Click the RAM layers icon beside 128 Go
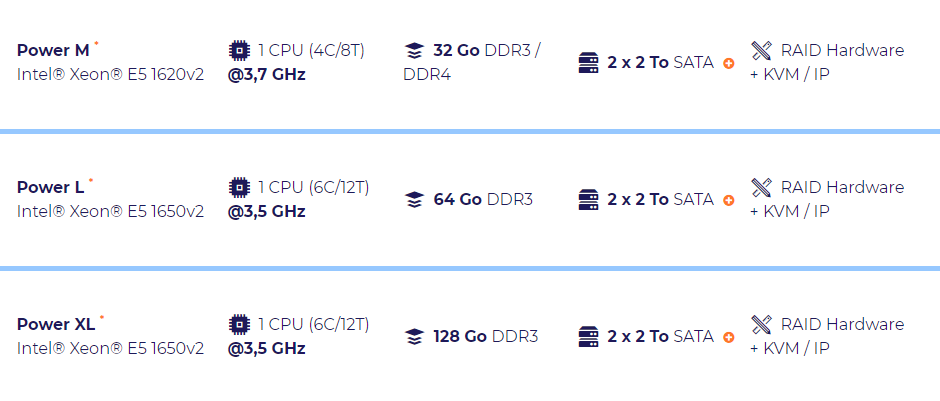Screen dimensions: 940x401 (414, 337)
